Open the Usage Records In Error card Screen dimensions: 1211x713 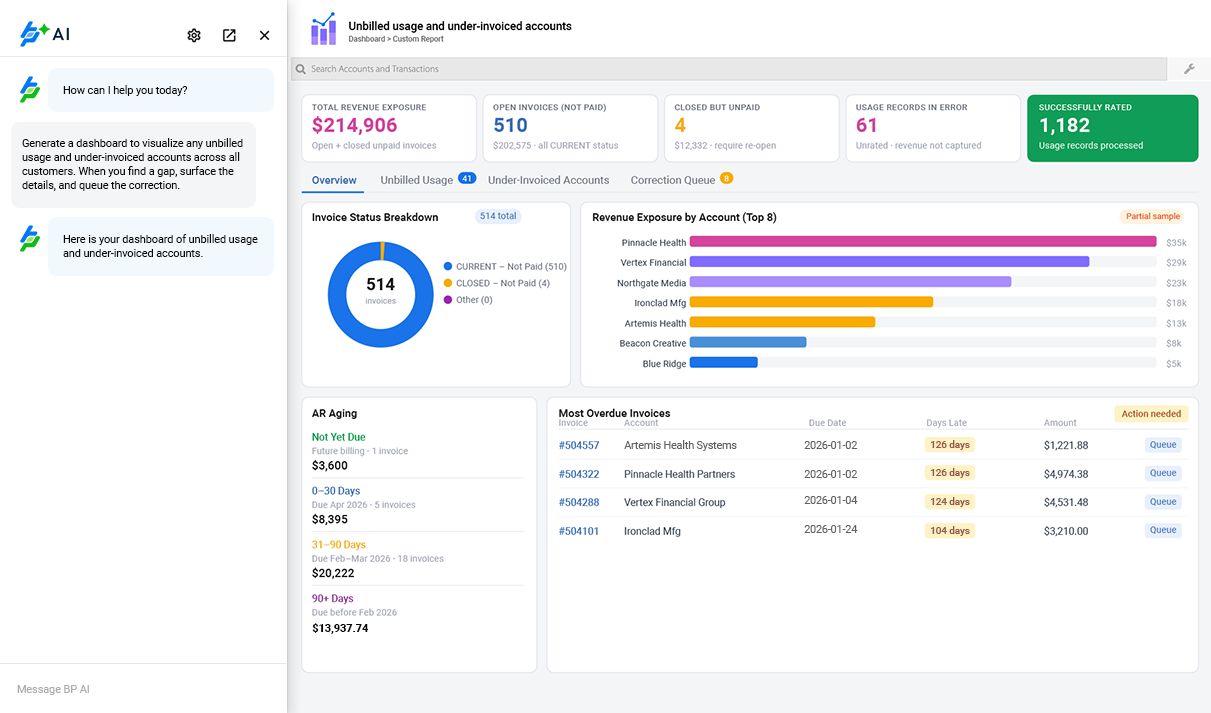[x=932, y=128]
